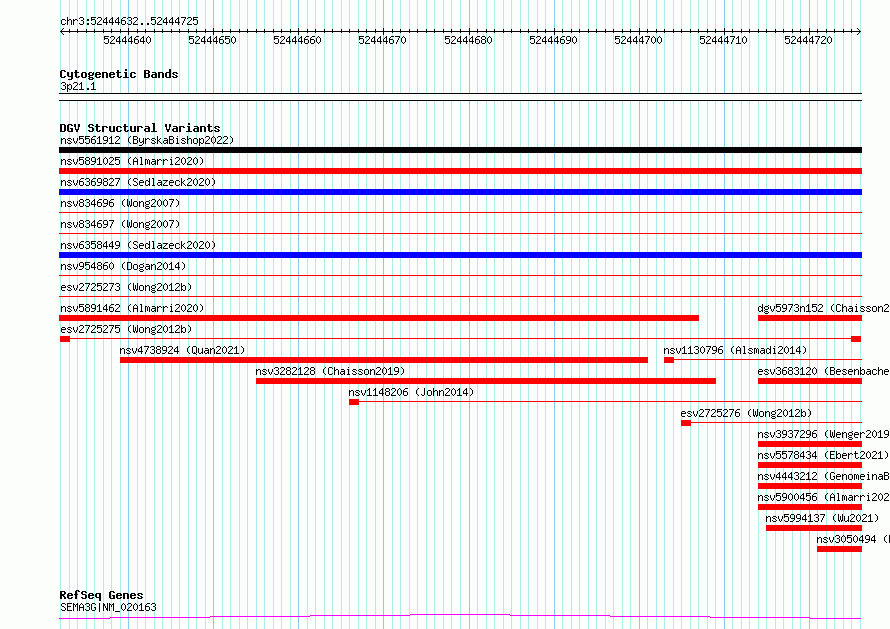Click the Cytogenetic Bands track heading

tap(119, 74)
